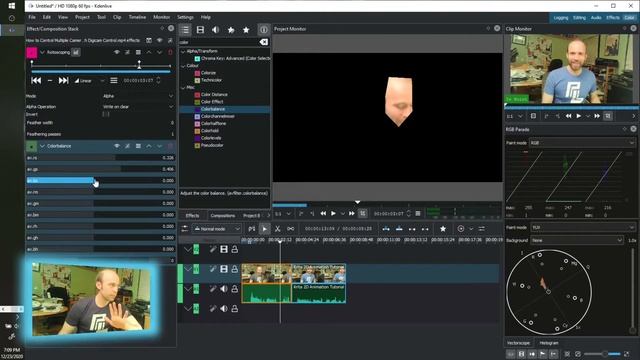Clear the effects search field
Viewport: 640px width, 360px height.
click(264, 42)
